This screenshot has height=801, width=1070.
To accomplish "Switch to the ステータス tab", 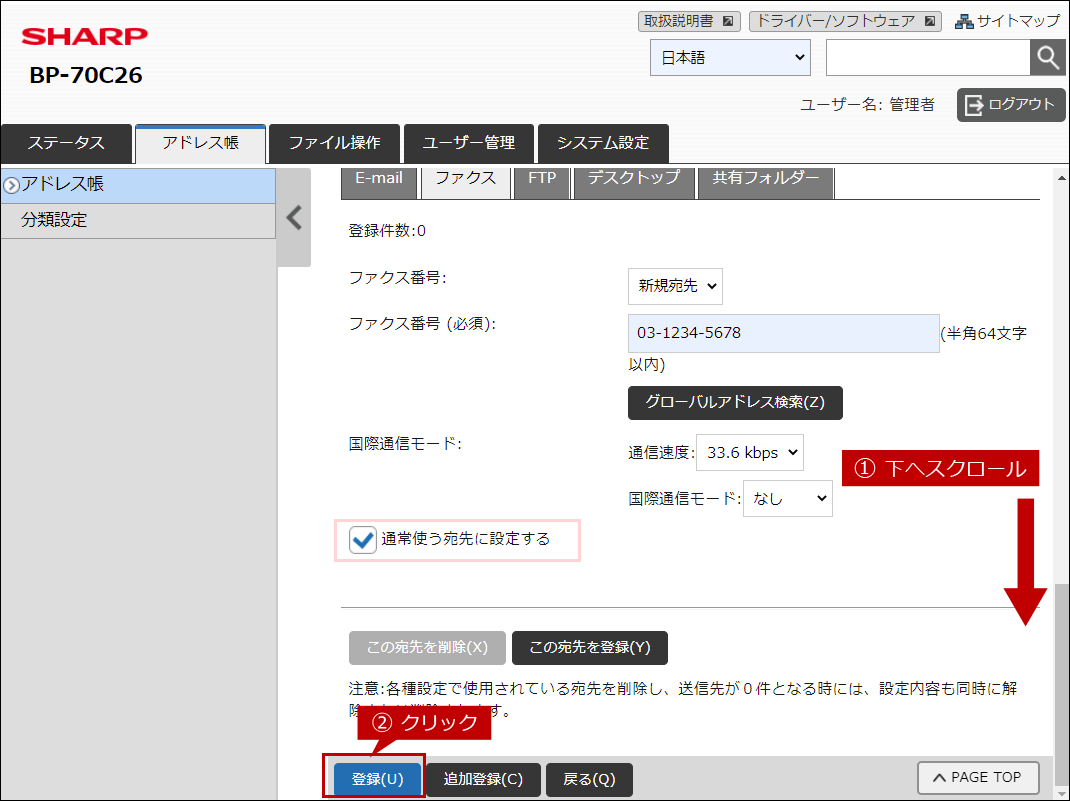I will [66, 143].
